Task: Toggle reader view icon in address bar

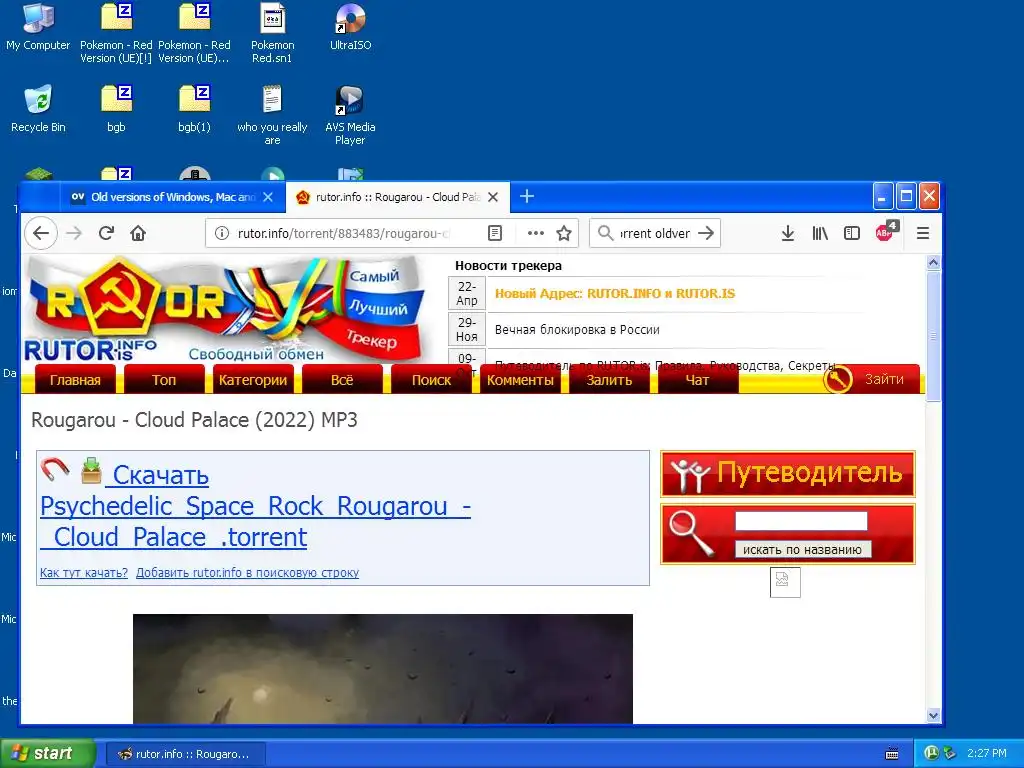Action: (495, 233)
